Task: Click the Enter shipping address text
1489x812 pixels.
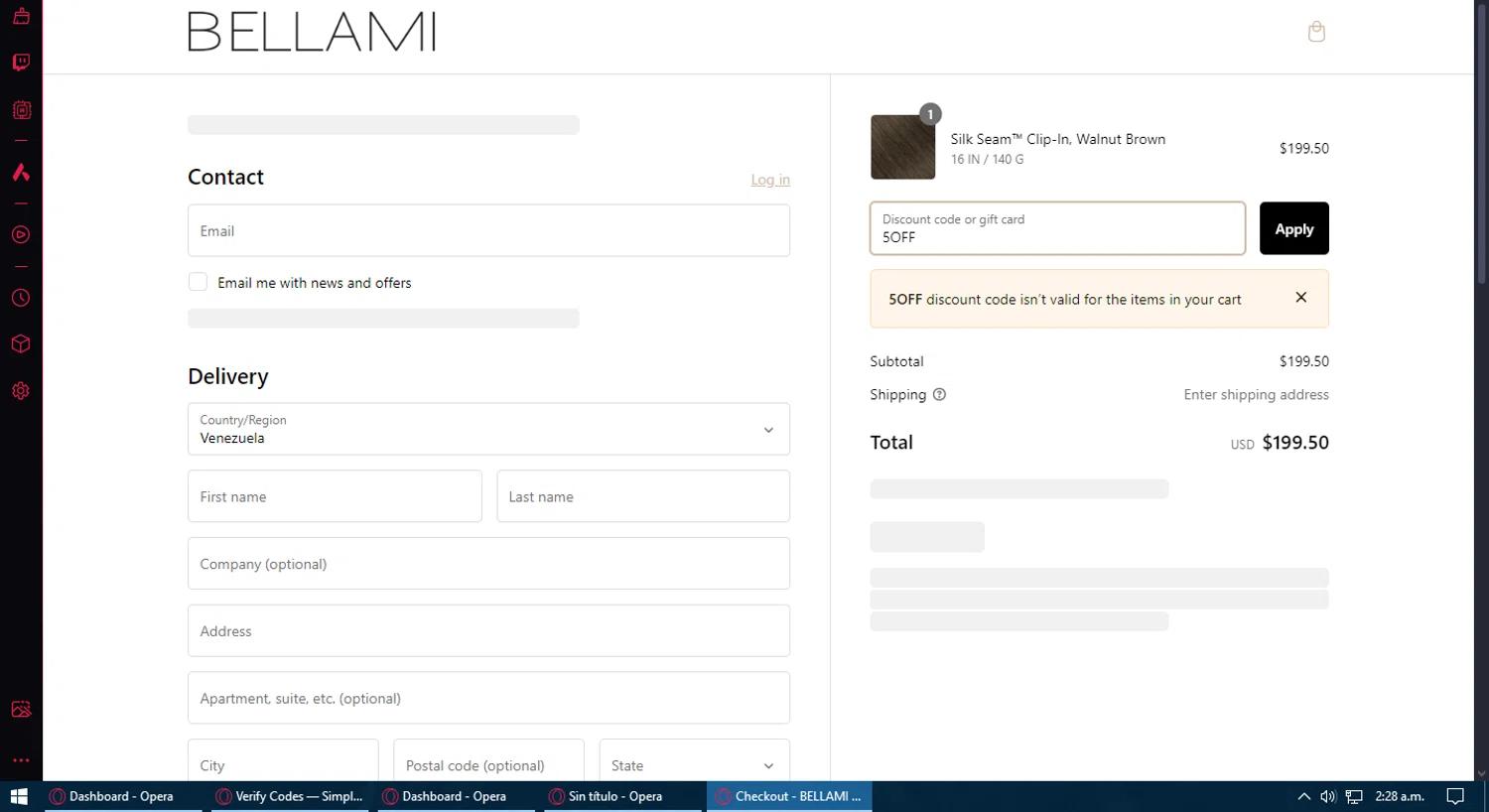Action: [1256, 394]
